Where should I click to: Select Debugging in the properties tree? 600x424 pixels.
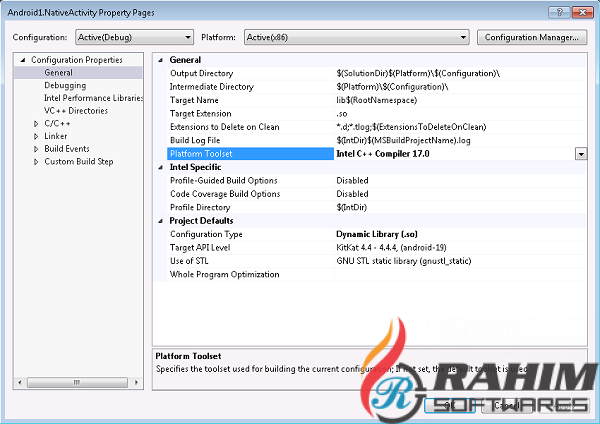65,85
